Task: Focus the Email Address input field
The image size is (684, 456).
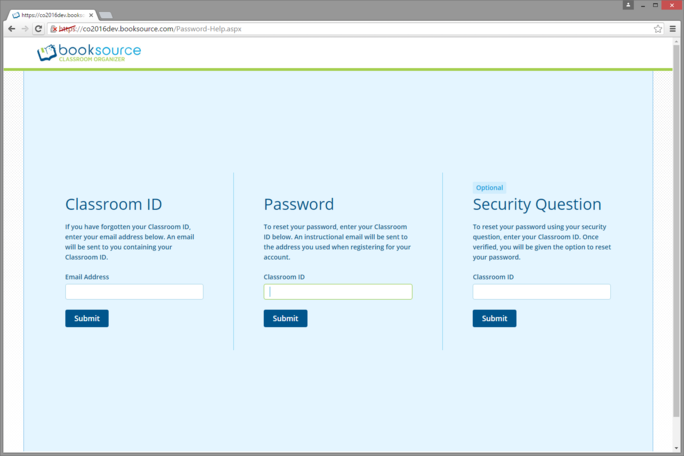Action: pos(134,292)
